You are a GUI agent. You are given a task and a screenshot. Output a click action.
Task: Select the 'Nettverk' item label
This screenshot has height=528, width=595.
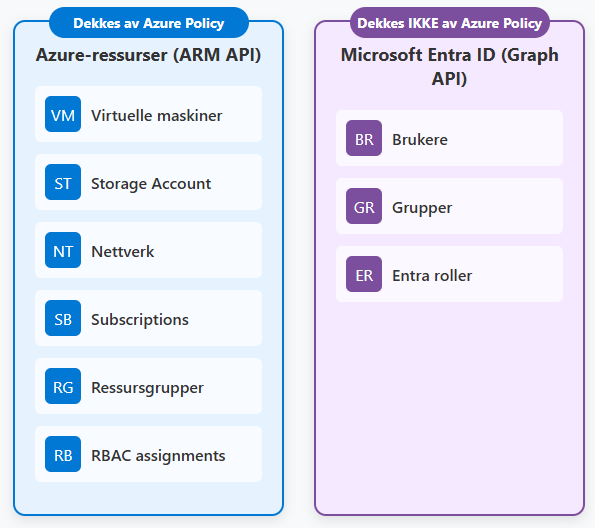[x=123, y=251]
